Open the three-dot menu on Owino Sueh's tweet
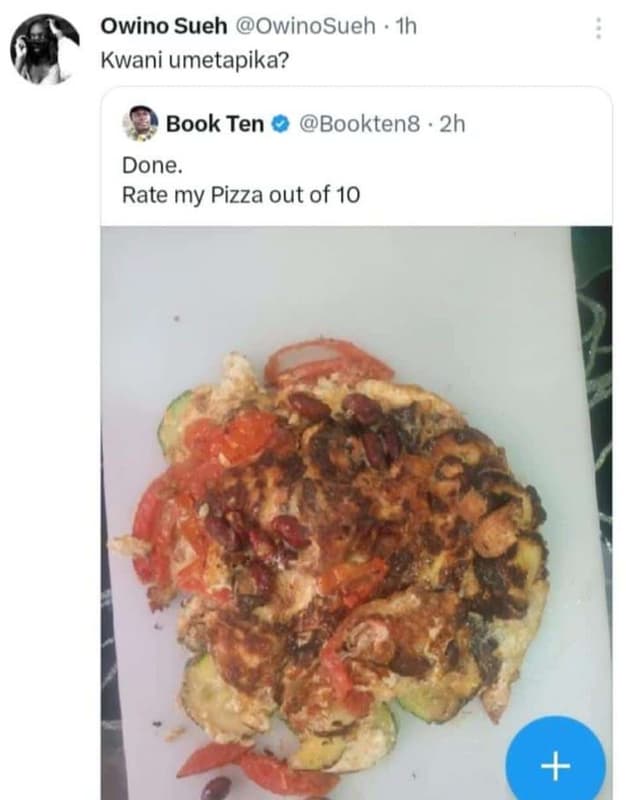The height and width of the screenshot is (800, 626). tap(597, 30)
